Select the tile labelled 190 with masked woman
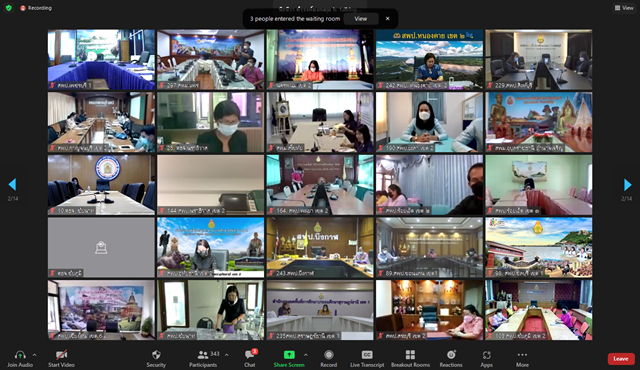 click(429, 122)
